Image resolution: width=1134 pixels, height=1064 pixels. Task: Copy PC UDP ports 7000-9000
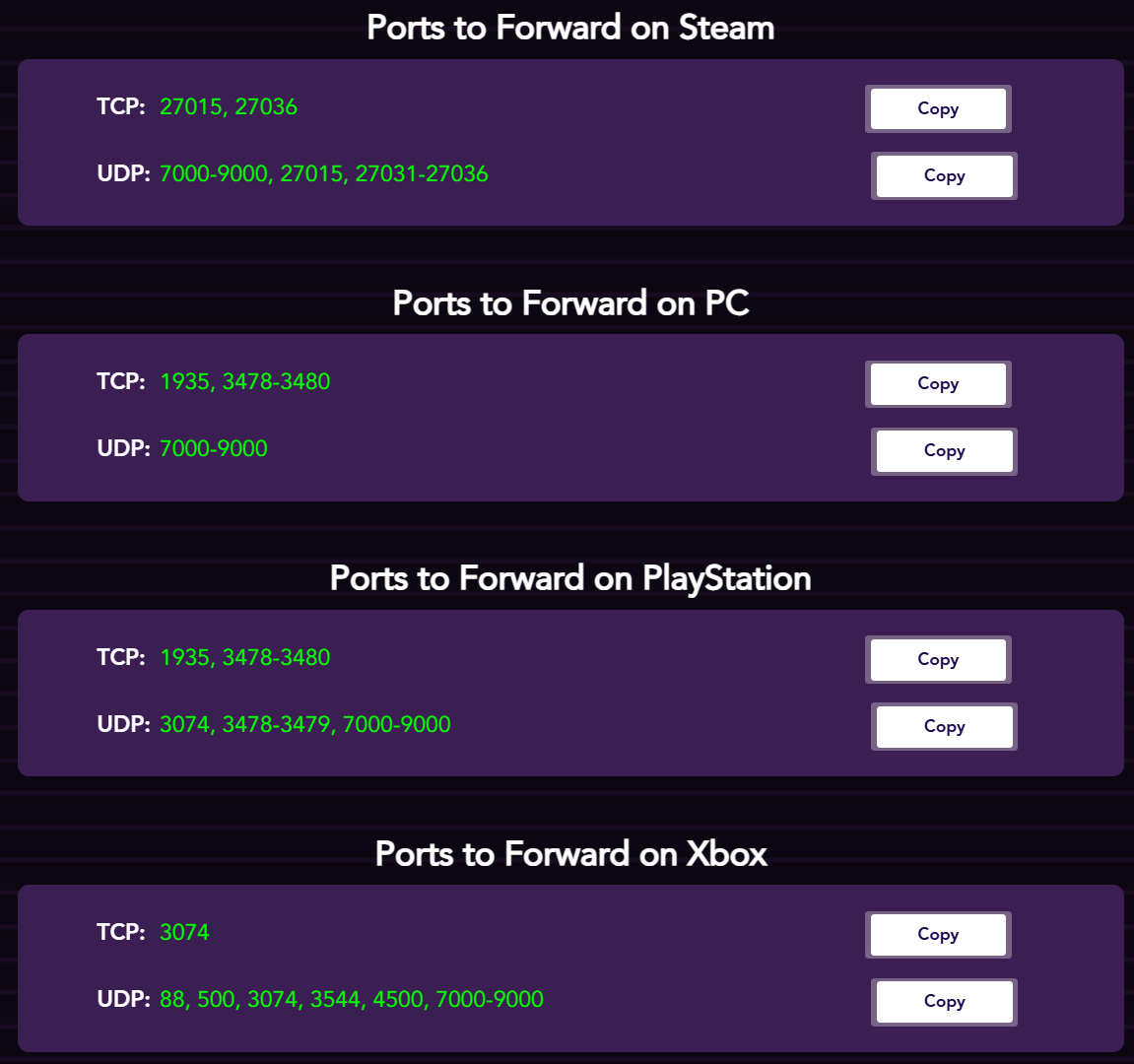pyautogui.click(x=944, y=450)
